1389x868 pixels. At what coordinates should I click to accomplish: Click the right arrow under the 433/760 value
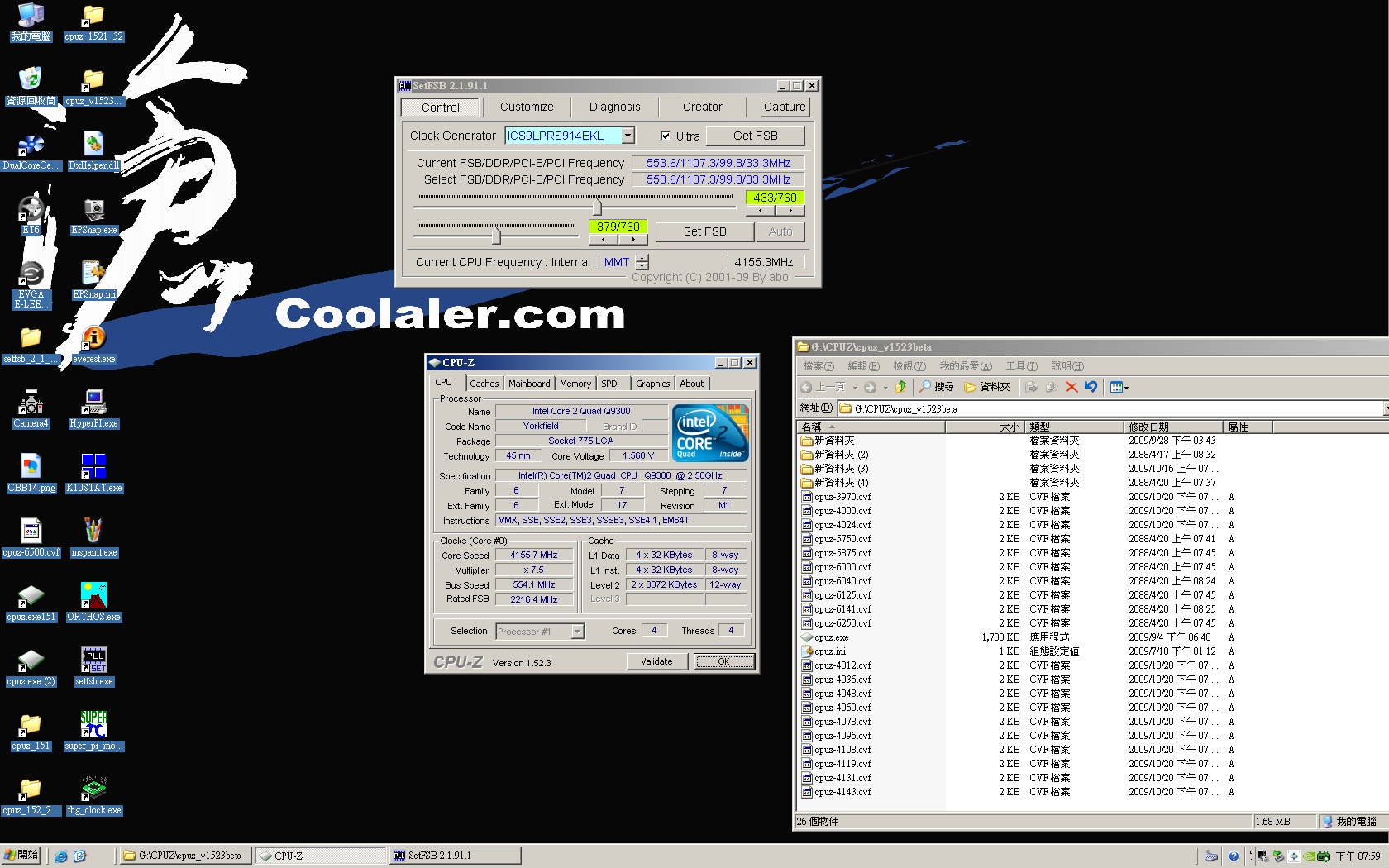(790, 211)
